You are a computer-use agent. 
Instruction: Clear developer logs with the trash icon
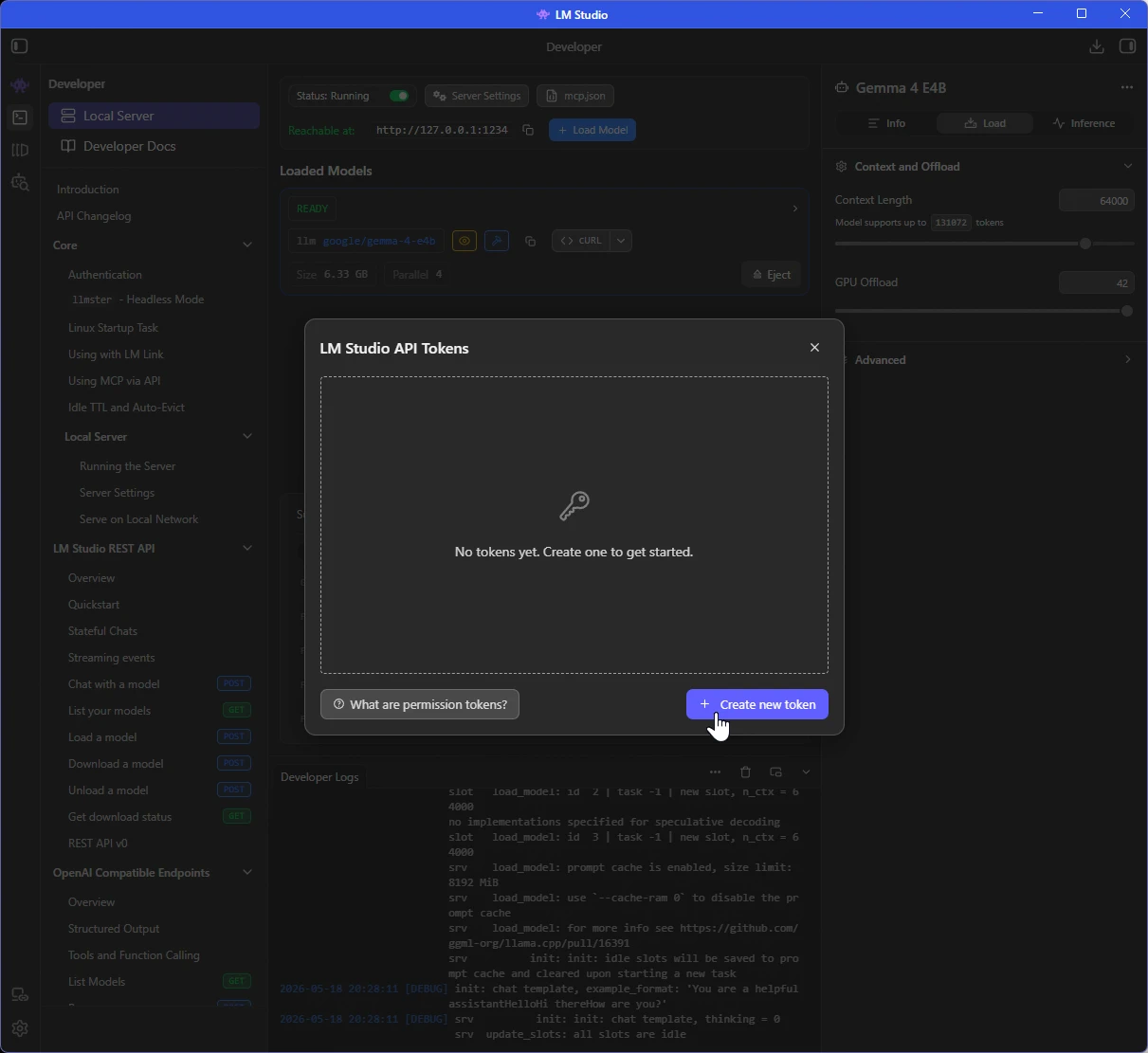[x=745, y=772]
